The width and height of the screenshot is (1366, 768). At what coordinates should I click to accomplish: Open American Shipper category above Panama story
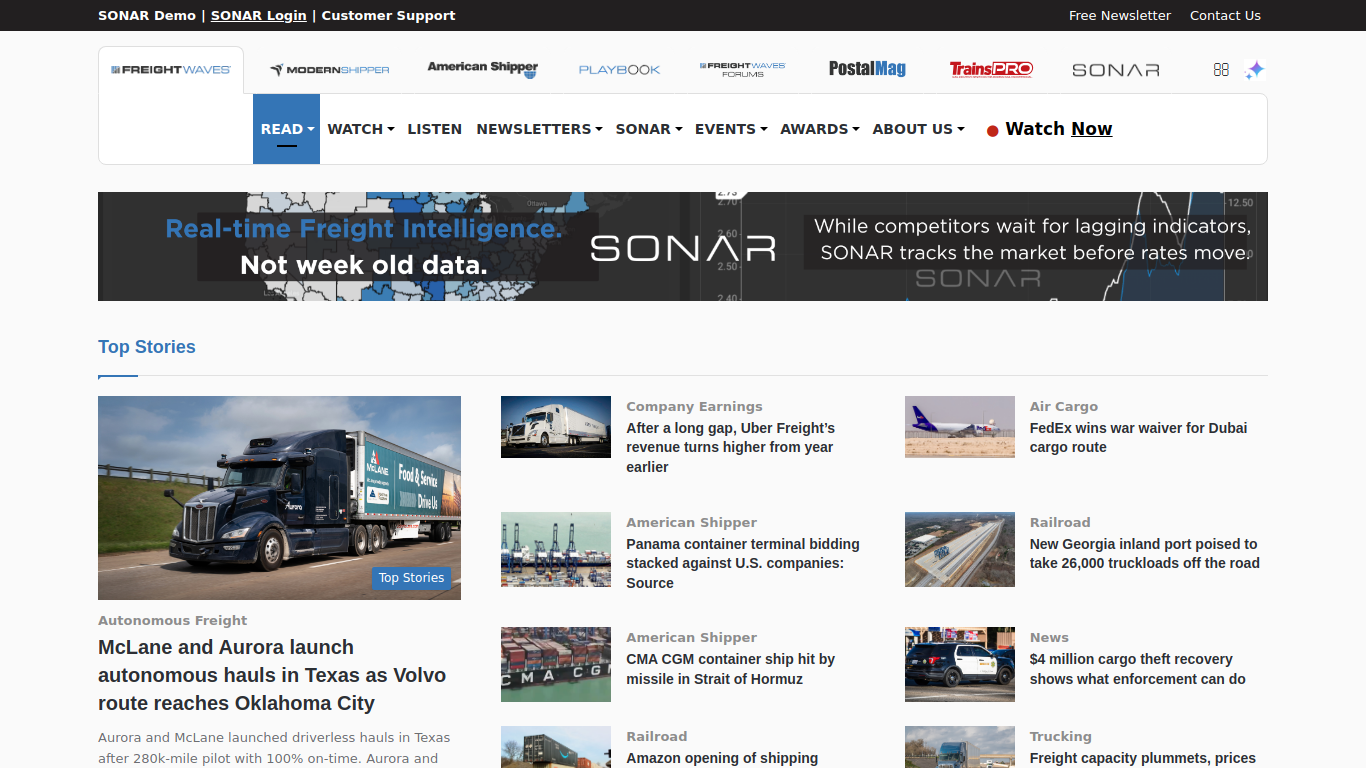(x=691, y=522)
